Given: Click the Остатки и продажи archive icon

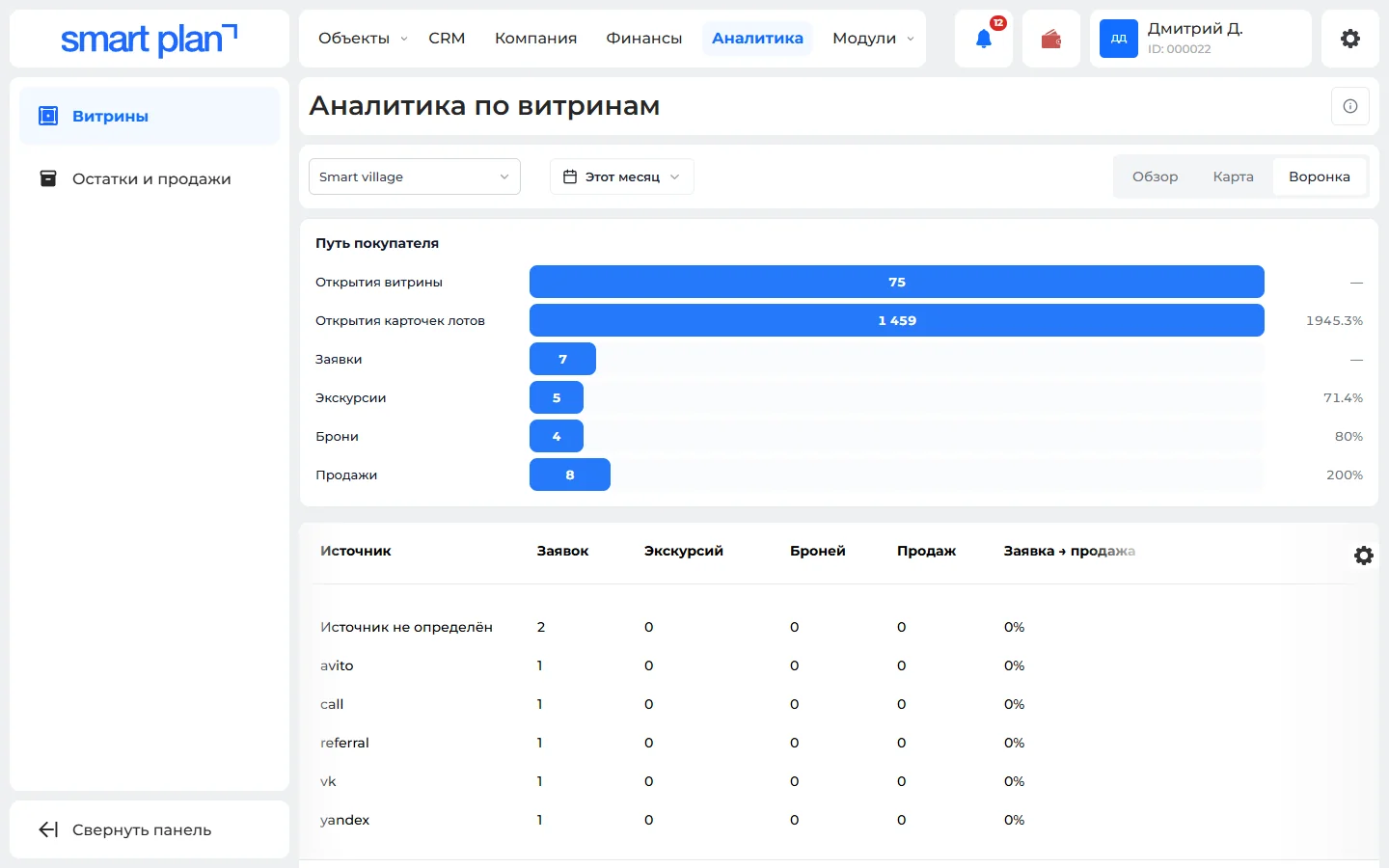Looking at the screenshot, I should 48,178.
